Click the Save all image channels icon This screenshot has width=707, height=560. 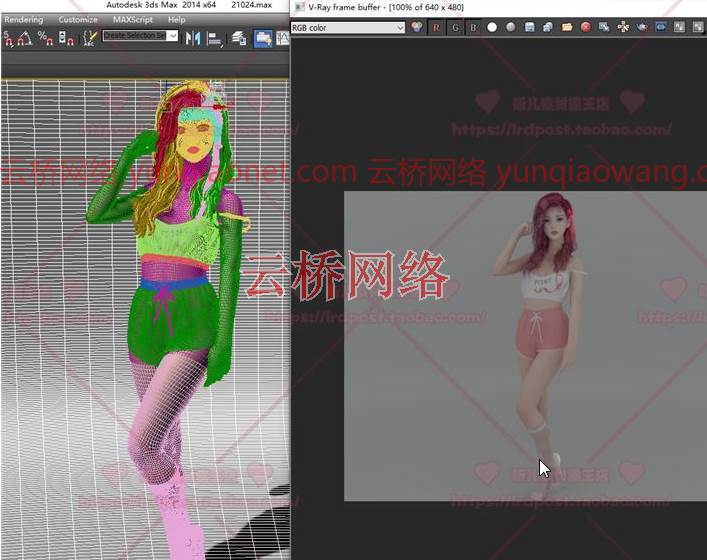[548, 28]
